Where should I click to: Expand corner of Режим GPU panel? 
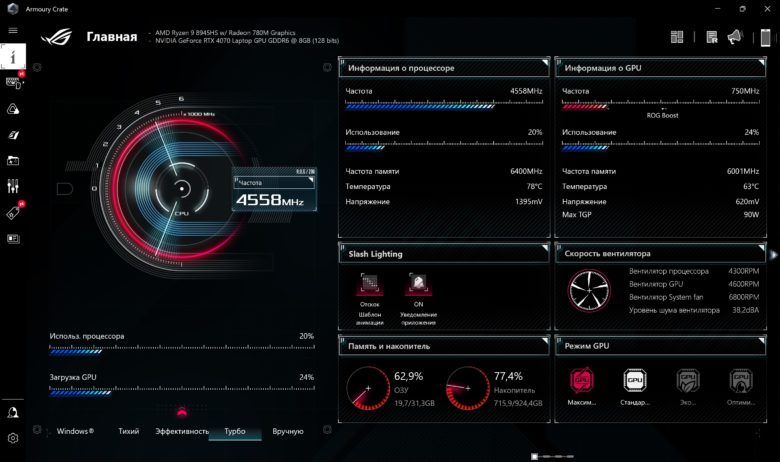[x=762, y=340]
